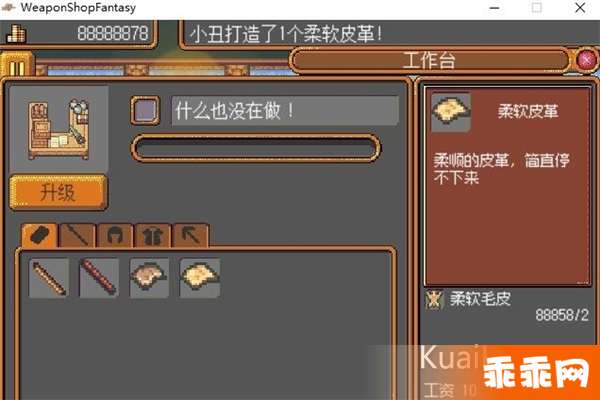Click the empty crafting slot box

click(x=145, y=111)
